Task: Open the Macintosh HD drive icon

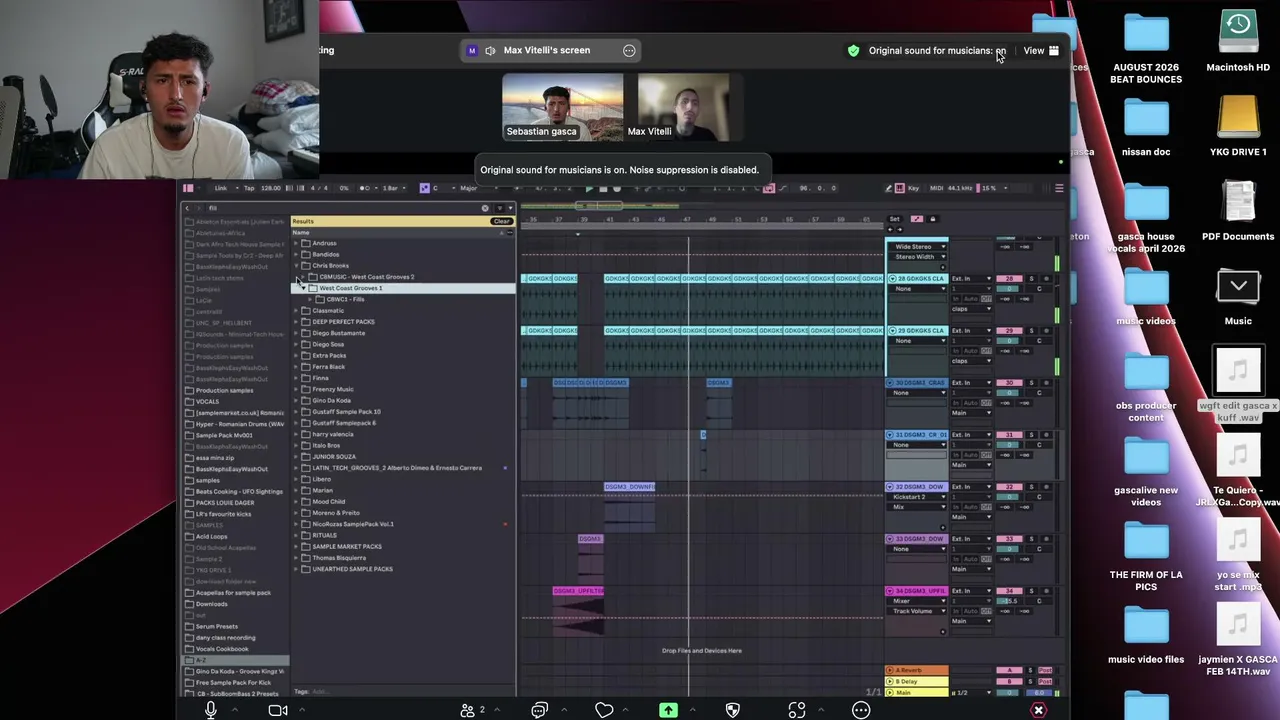Action: pos(1238,33)
